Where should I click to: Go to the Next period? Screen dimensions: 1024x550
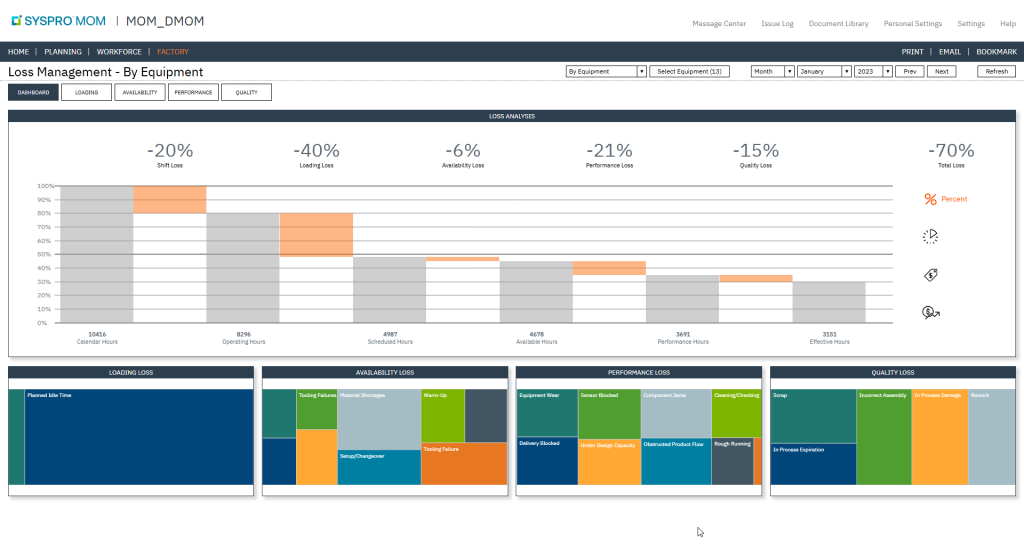tap(941, 71)
